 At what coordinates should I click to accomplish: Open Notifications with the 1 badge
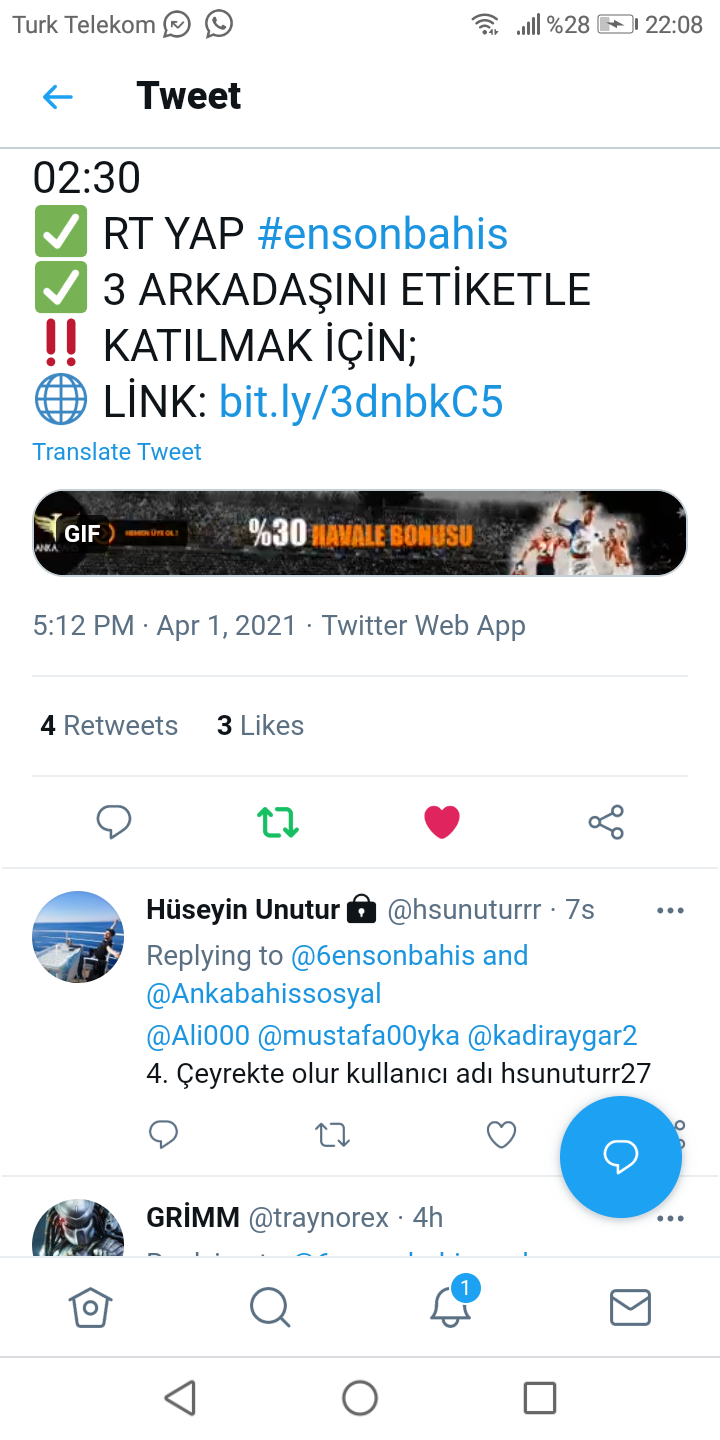pyautogui.click(x=452, y=1303)
